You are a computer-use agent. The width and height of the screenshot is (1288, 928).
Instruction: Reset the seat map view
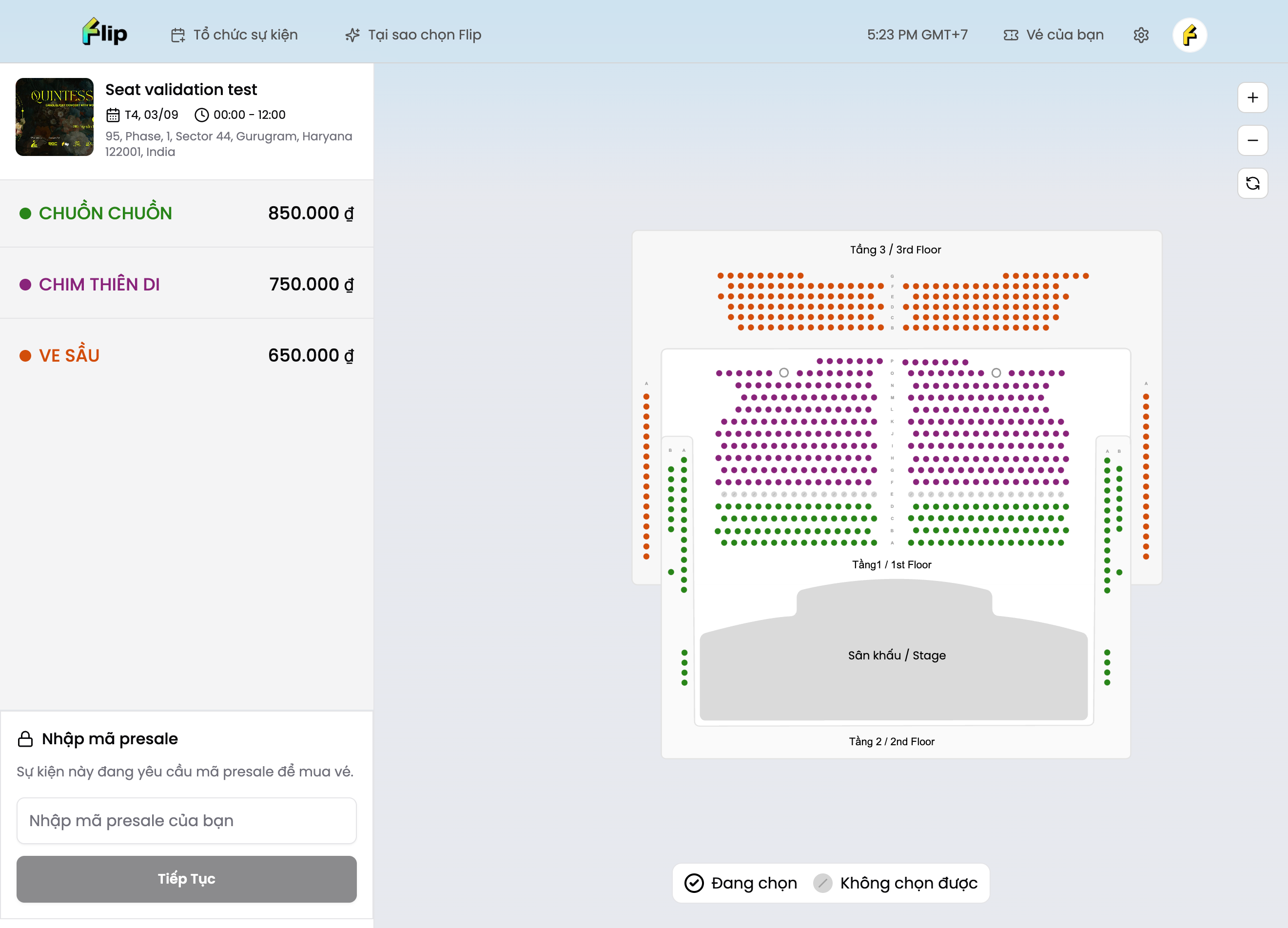1252,183
